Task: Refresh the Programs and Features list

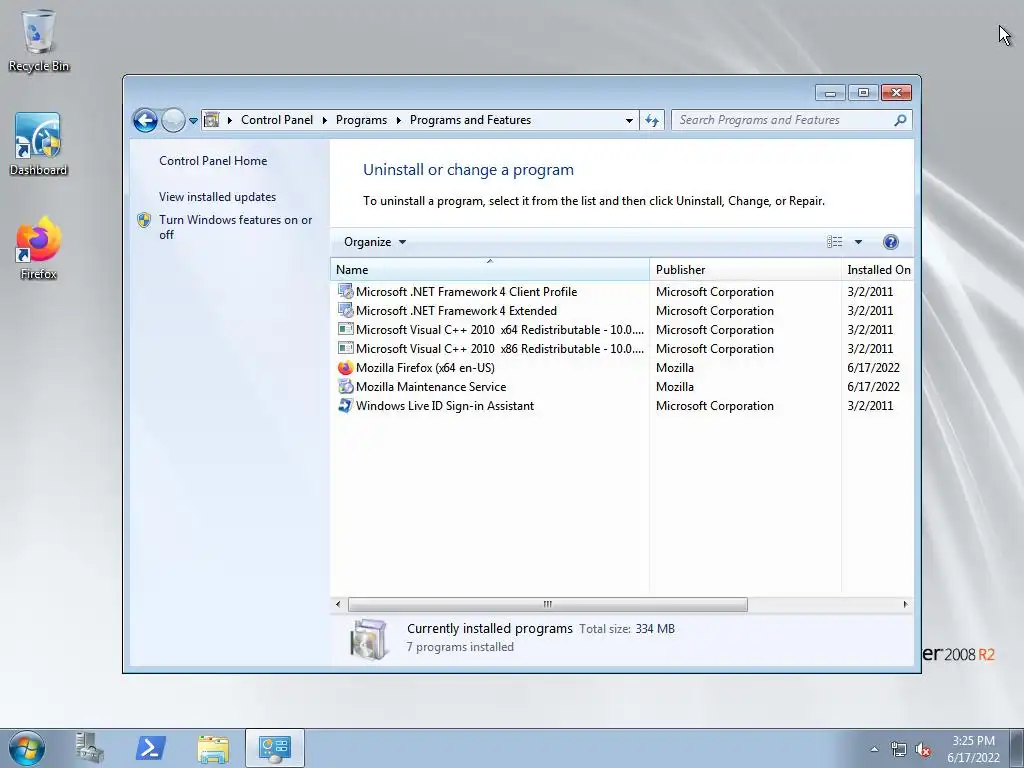Action: click(x=652, y=120)
